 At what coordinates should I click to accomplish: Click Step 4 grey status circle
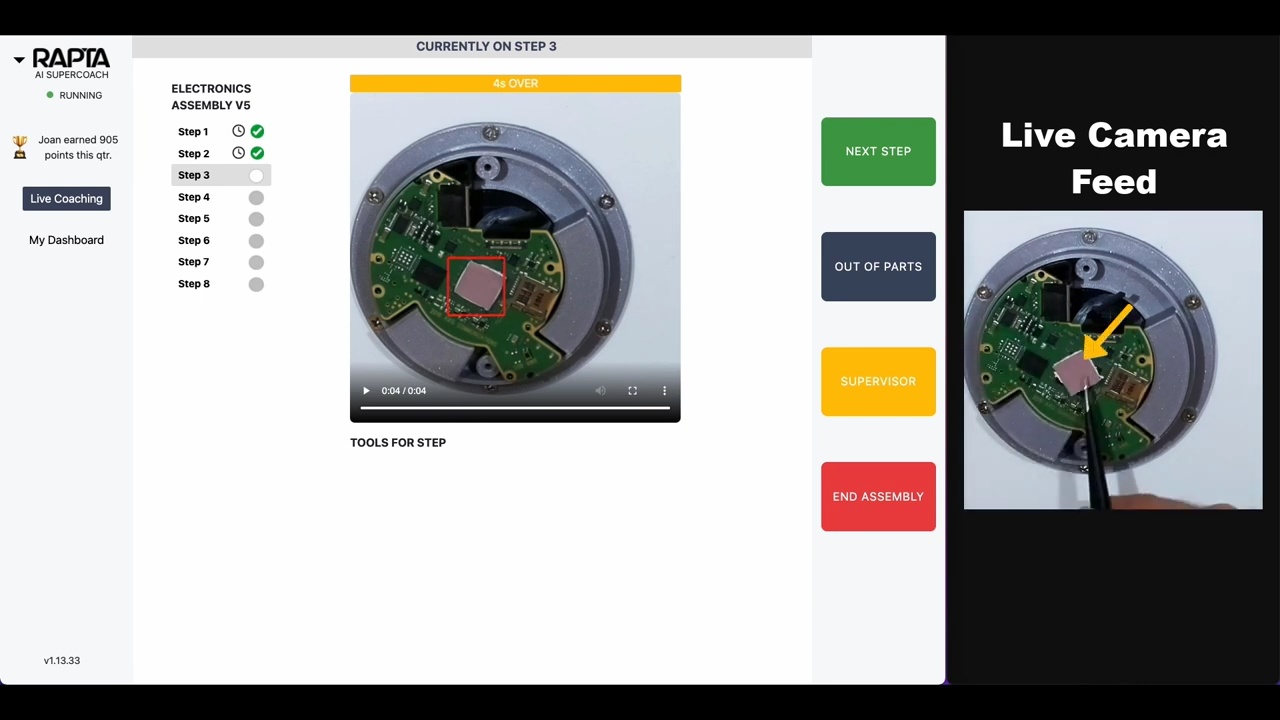[256, 197]
